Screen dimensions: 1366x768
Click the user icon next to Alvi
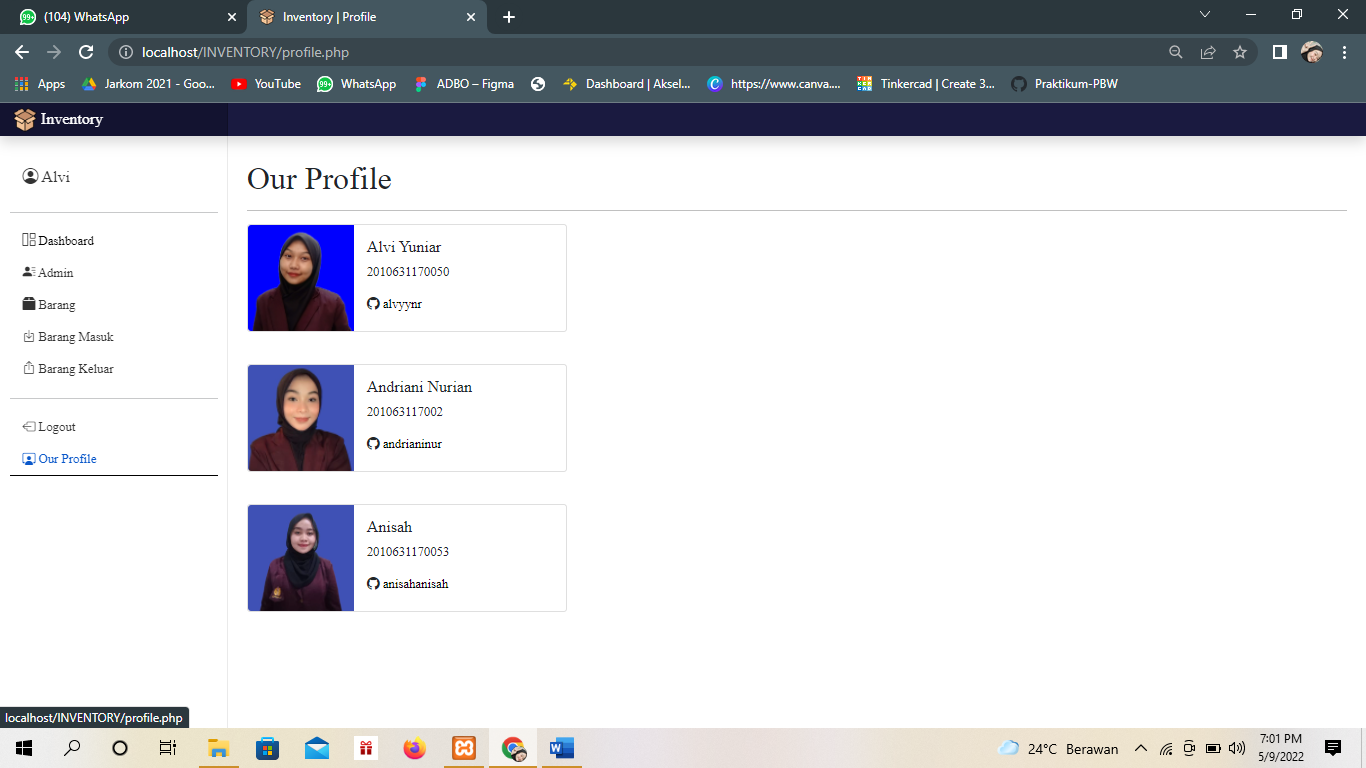(x=28, y=176)
